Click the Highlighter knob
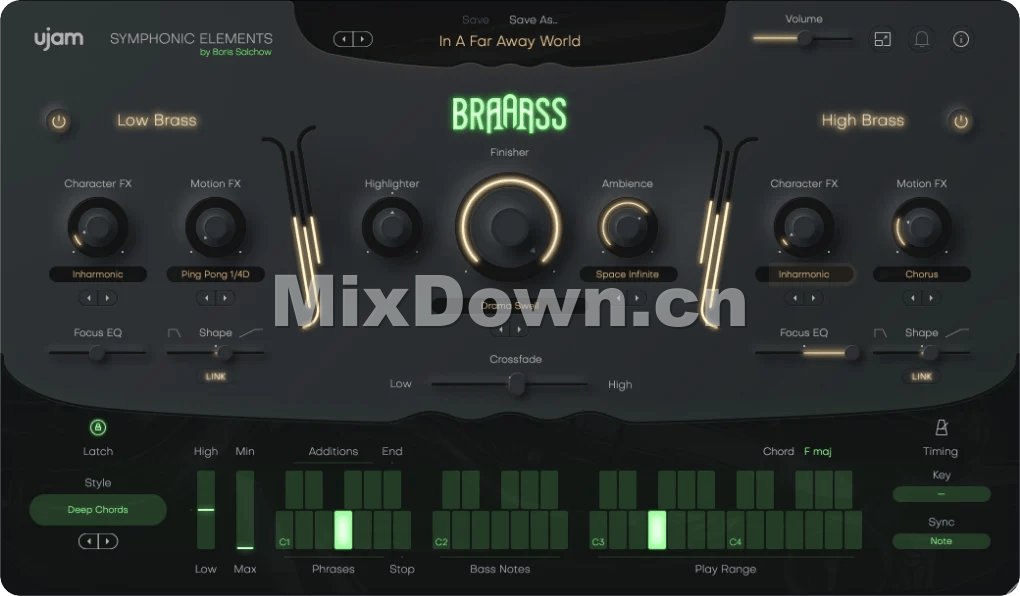Image resolution: width=1020 pixels, height=596 pixels. coord(392,227)
